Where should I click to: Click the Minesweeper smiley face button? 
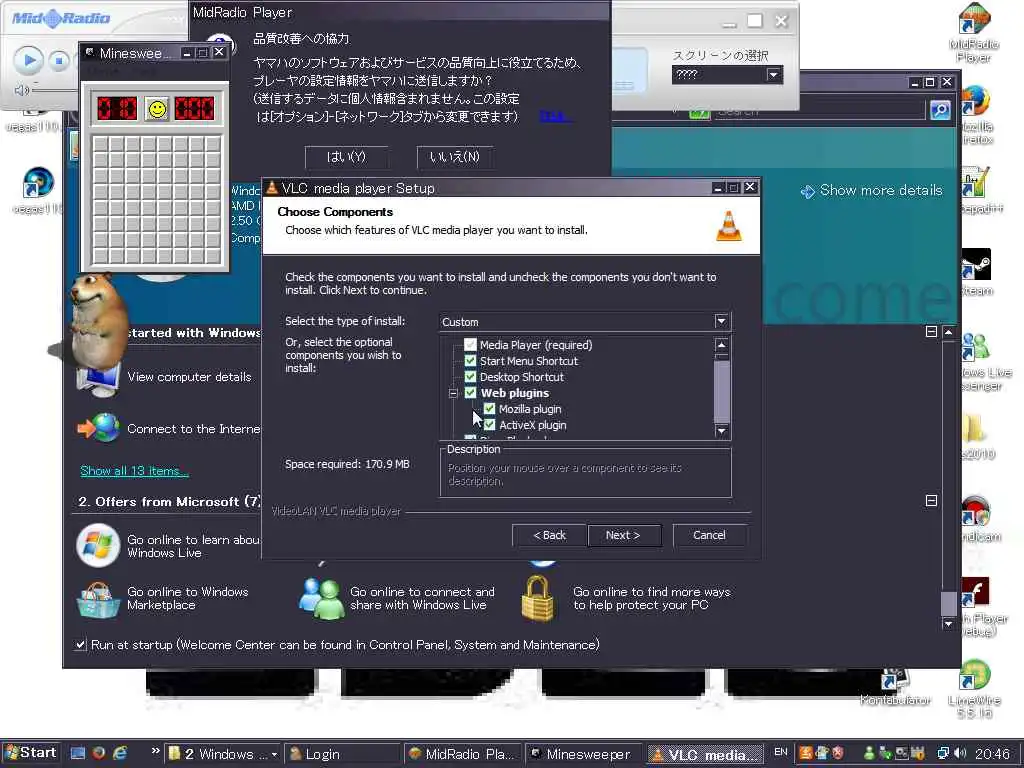point(157,109)
